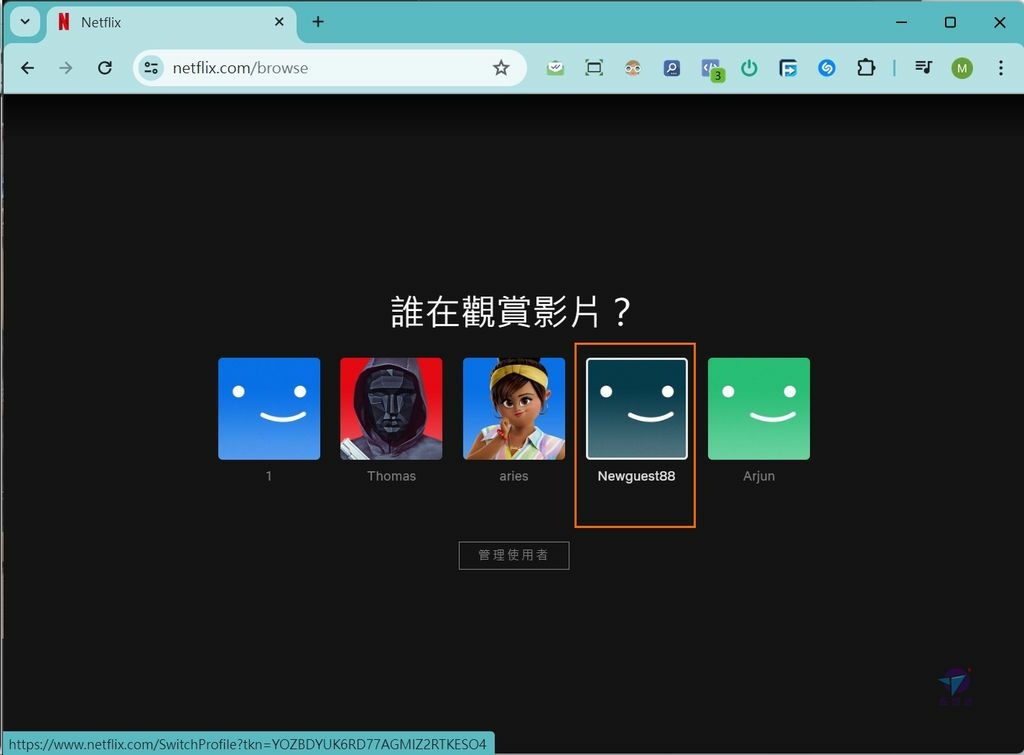Open a new browser tab
This screenshot has width=1024, height=755.
[x=318, y=22]
